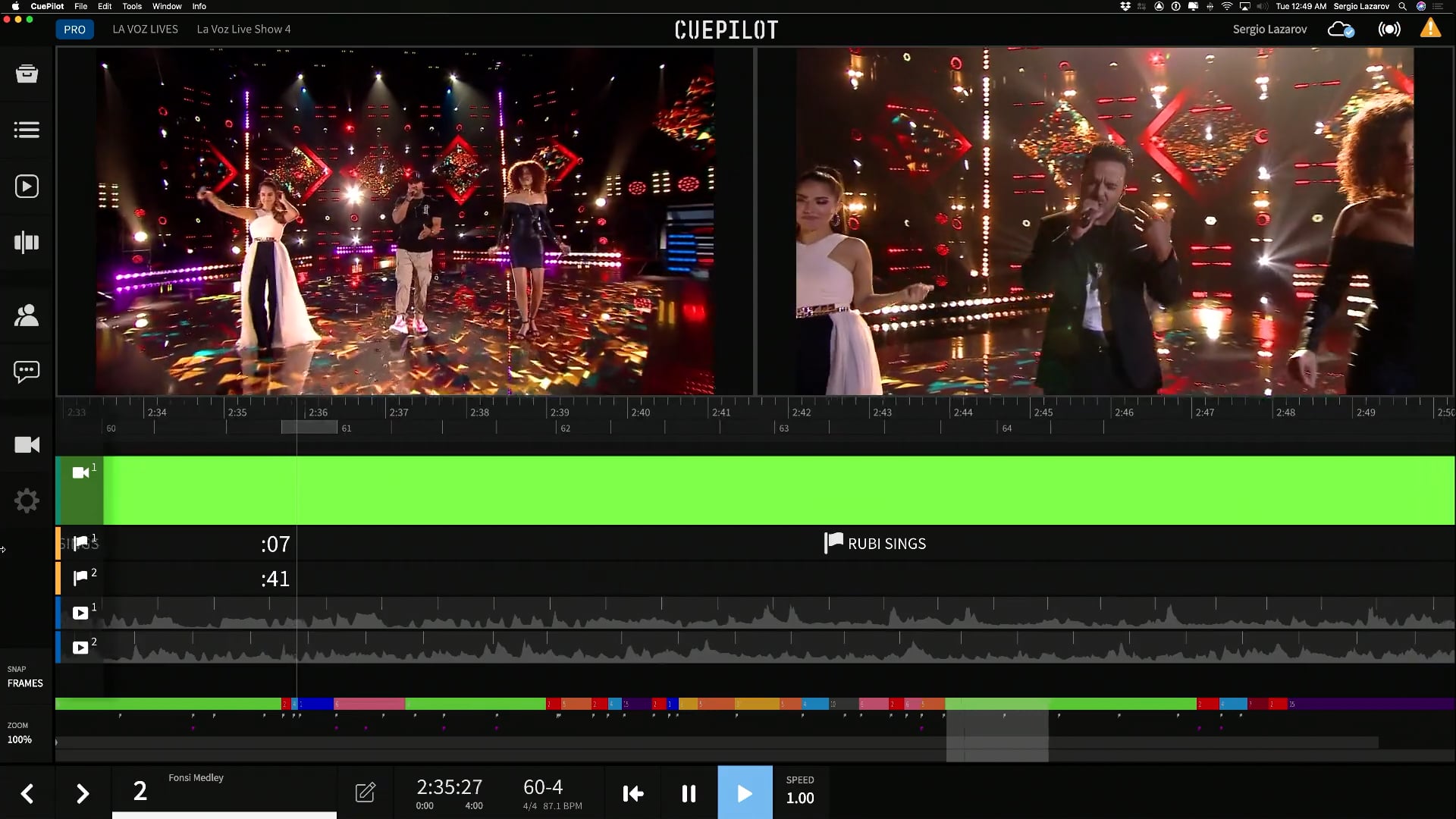
Task: Open the archive box sidebar icon
Action: click(x=27, y=73)
